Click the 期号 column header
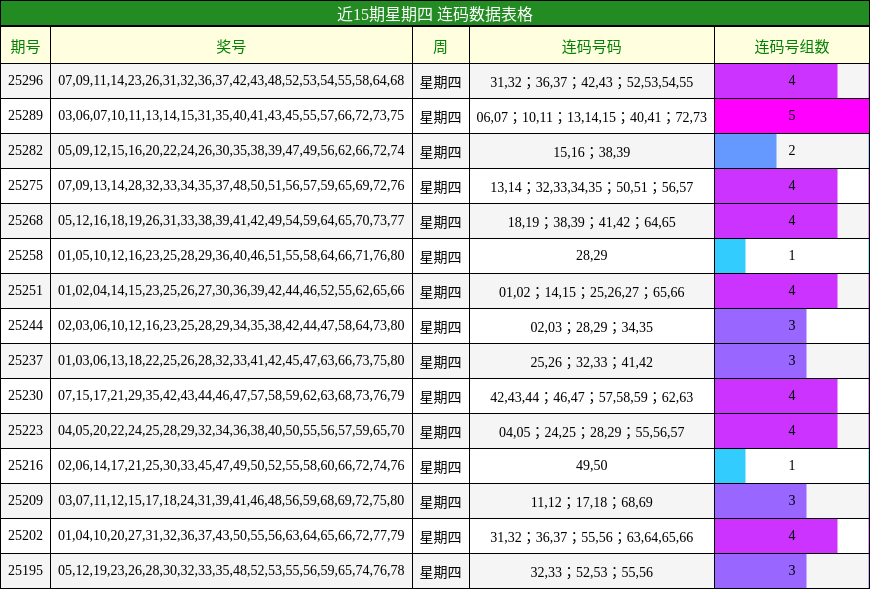 coord(27,44)
